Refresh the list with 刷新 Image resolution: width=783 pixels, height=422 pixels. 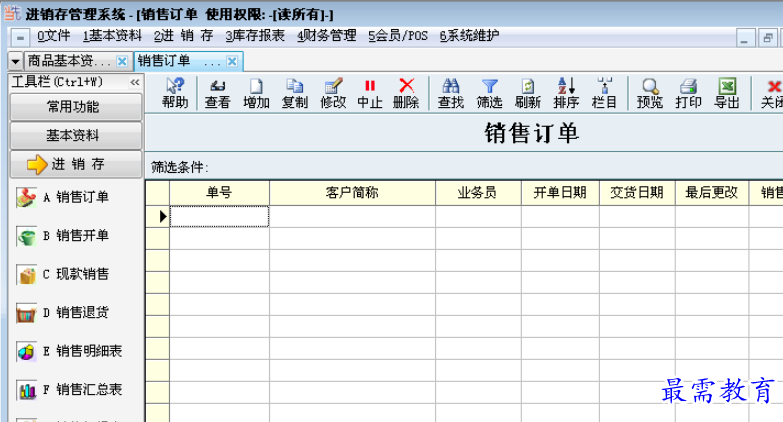tap(528, 93)
